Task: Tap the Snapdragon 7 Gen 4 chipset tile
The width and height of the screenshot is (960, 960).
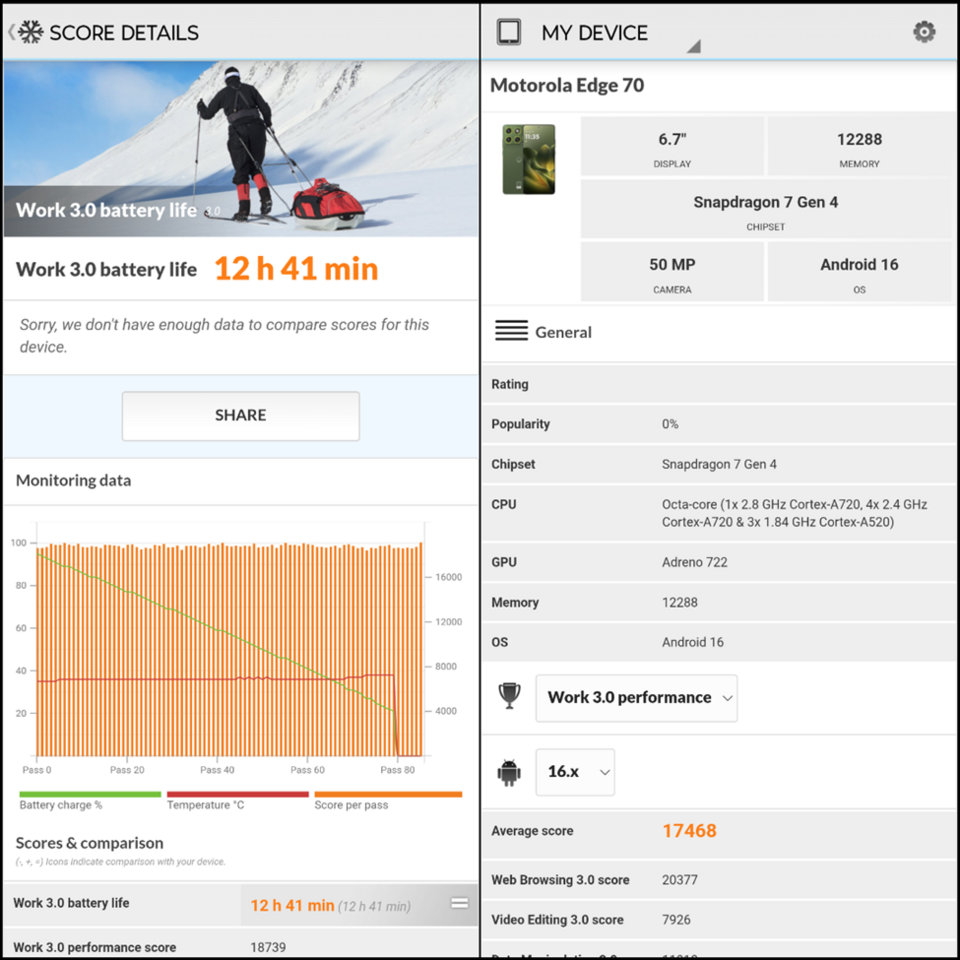Action: (766, 210)
